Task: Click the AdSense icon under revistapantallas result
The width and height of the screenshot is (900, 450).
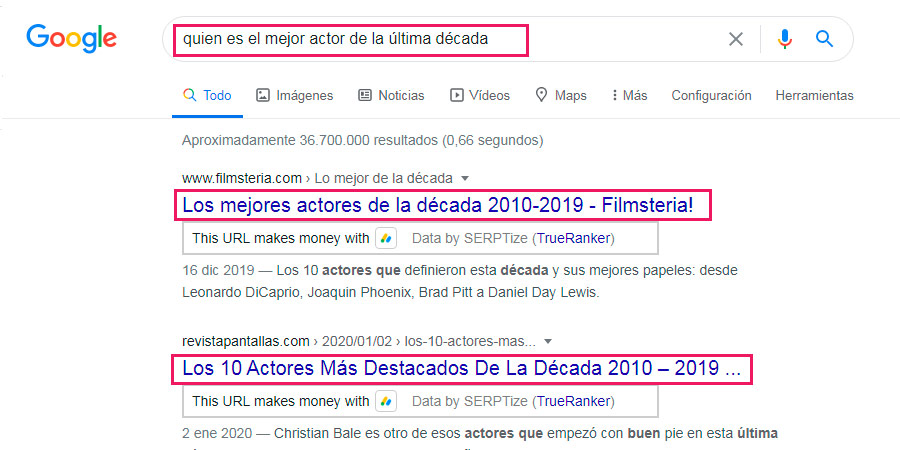Action: pyautogui.click(x=386, y=401)
